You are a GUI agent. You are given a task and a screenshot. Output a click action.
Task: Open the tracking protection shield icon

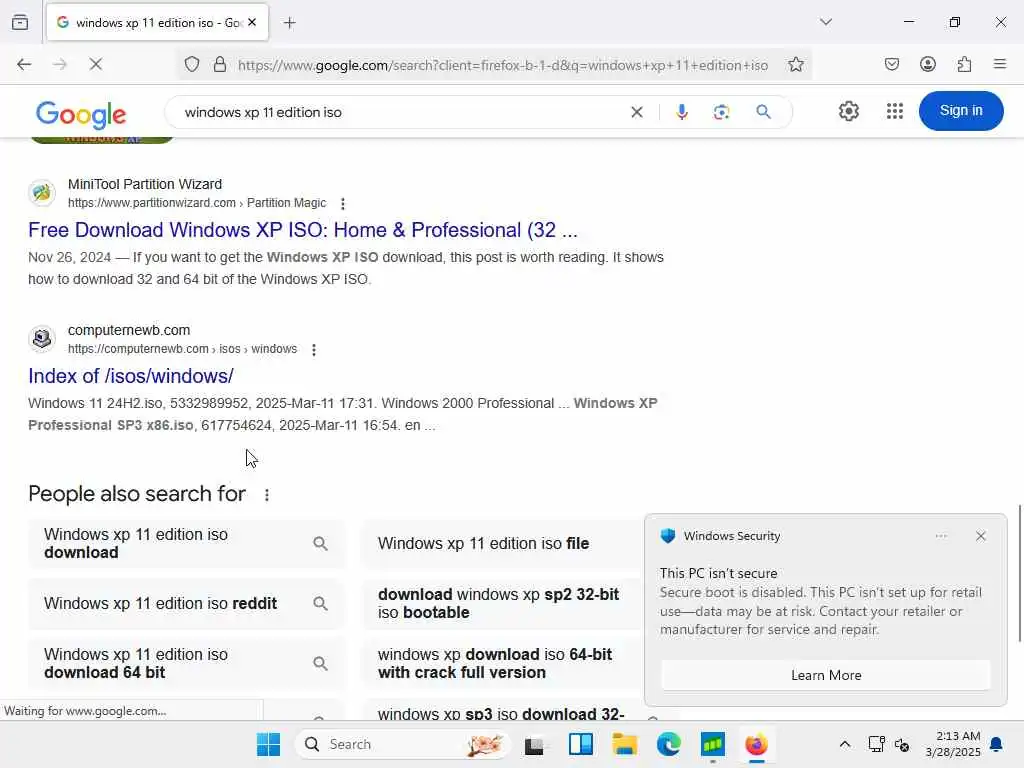click(x=191, y=65)
